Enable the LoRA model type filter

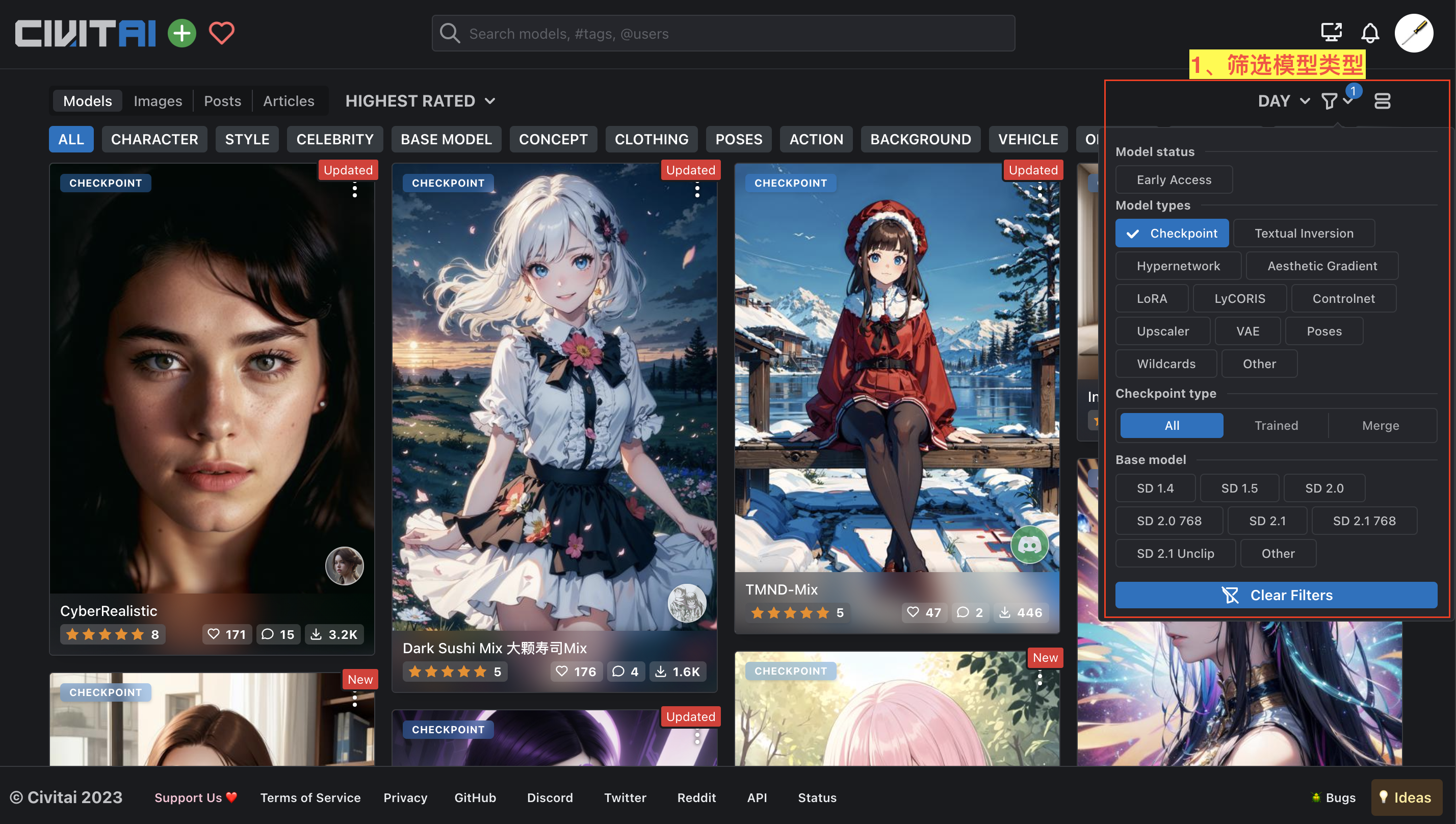click(x=1151, y=298)
